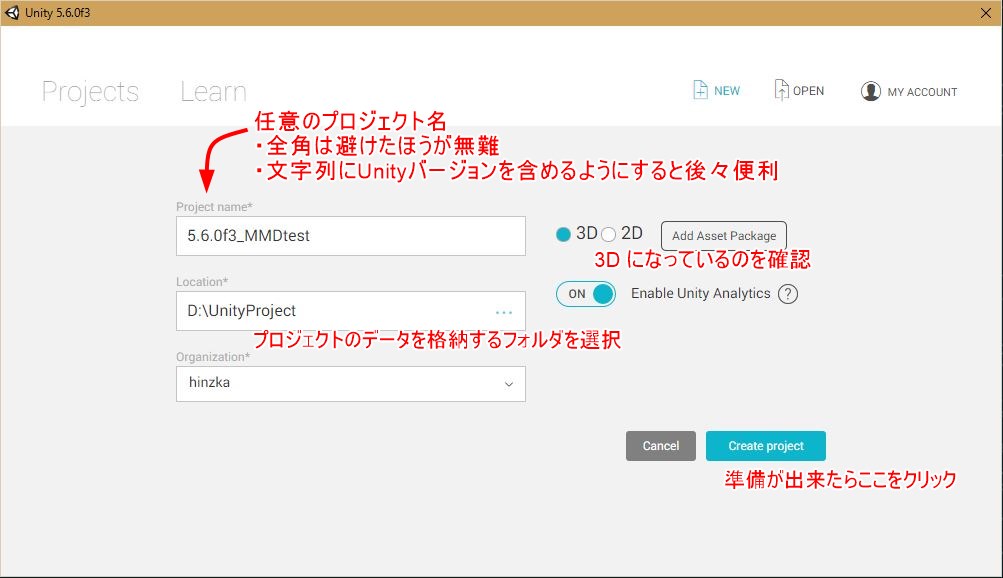Browse location with the three-dots icon
This screenshot has width=1003, height=578.
pyautogui.click(x=504, y=313)
